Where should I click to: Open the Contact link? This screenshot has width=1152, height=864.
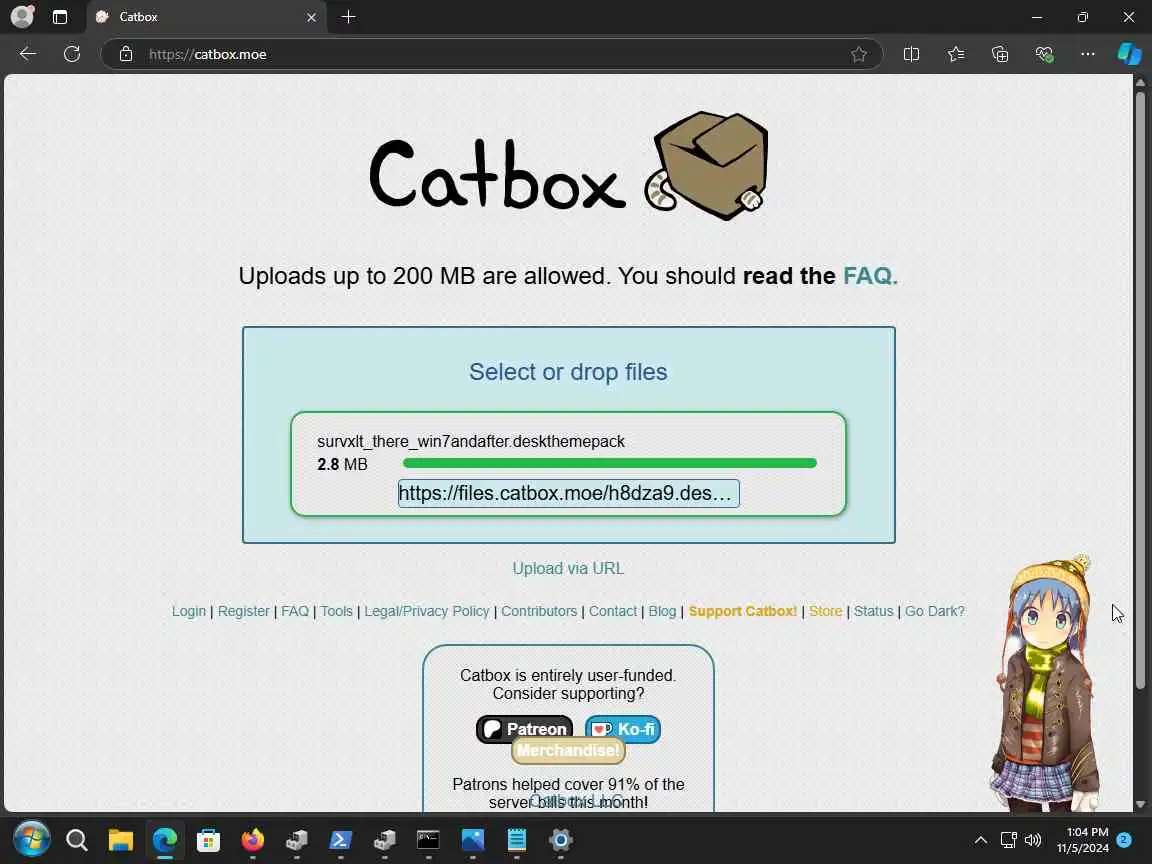pyautogui.click(x=613, y=611)
